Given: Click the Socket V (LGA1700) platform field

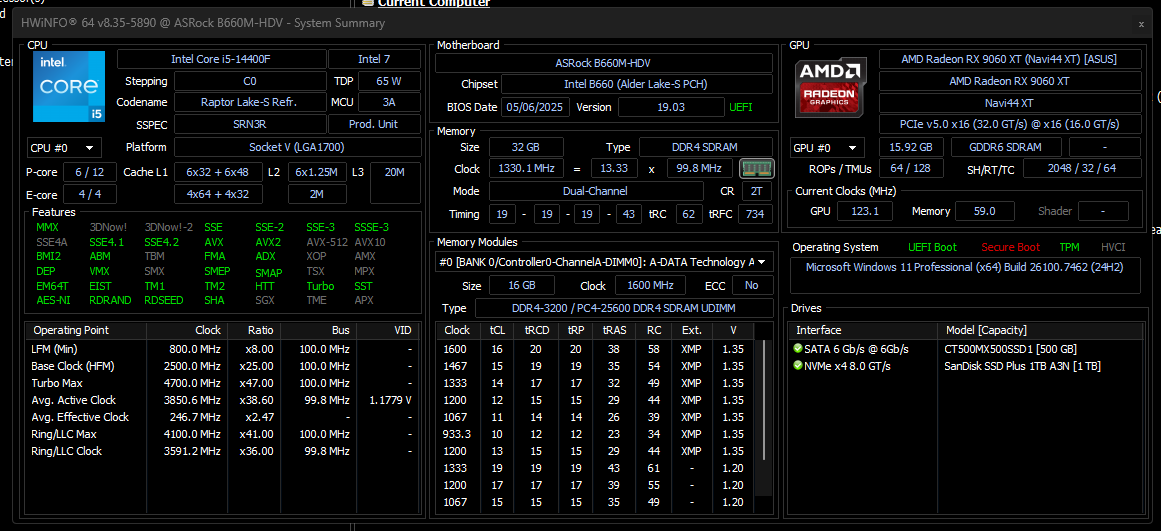Looking at the screenshot, I should click(297, 147).
